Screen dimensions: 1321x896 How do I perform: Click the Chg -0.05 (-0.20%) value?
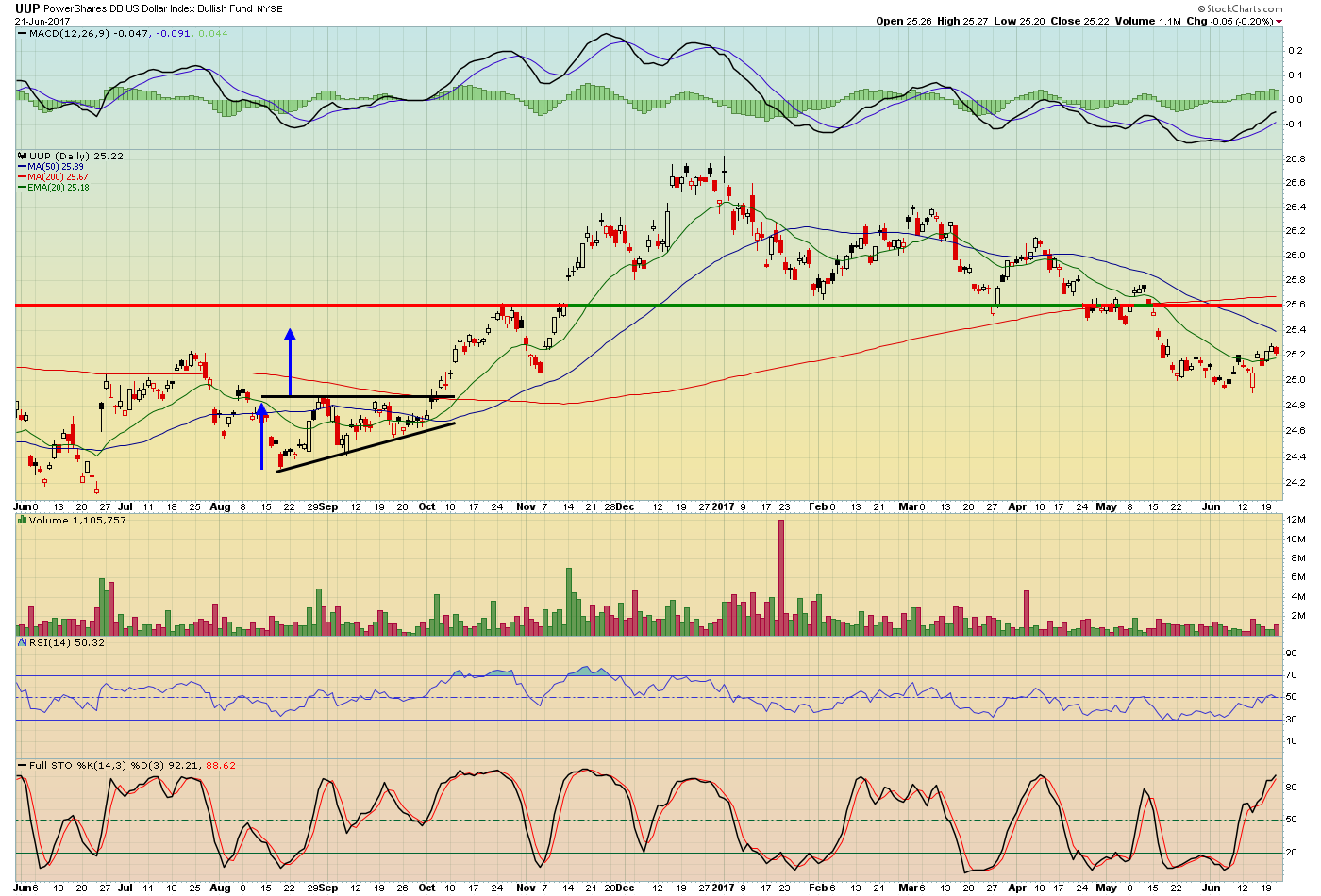(1243, 21)
